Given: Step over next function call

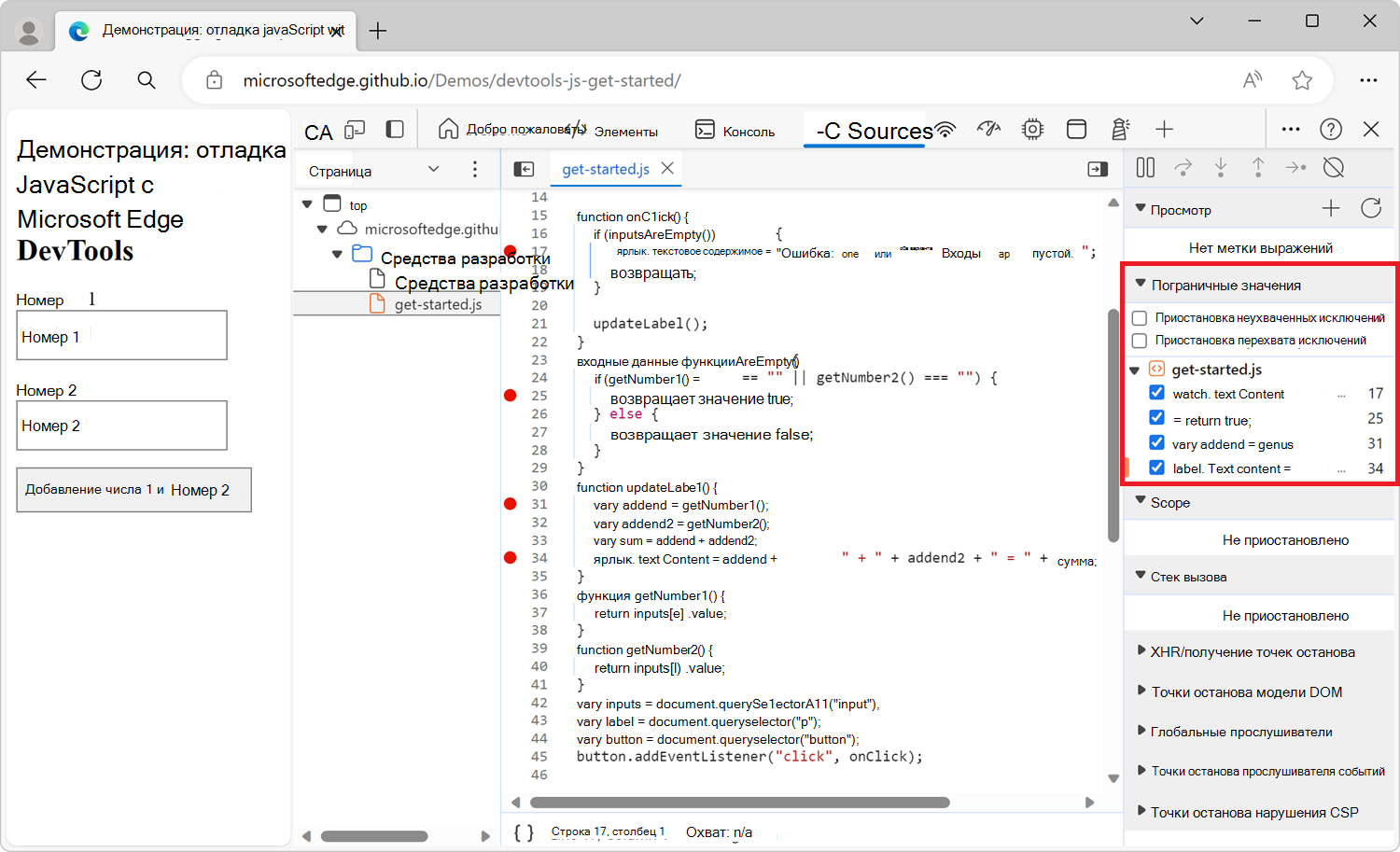Looking at the screenshot, I should click(1183, 167).
